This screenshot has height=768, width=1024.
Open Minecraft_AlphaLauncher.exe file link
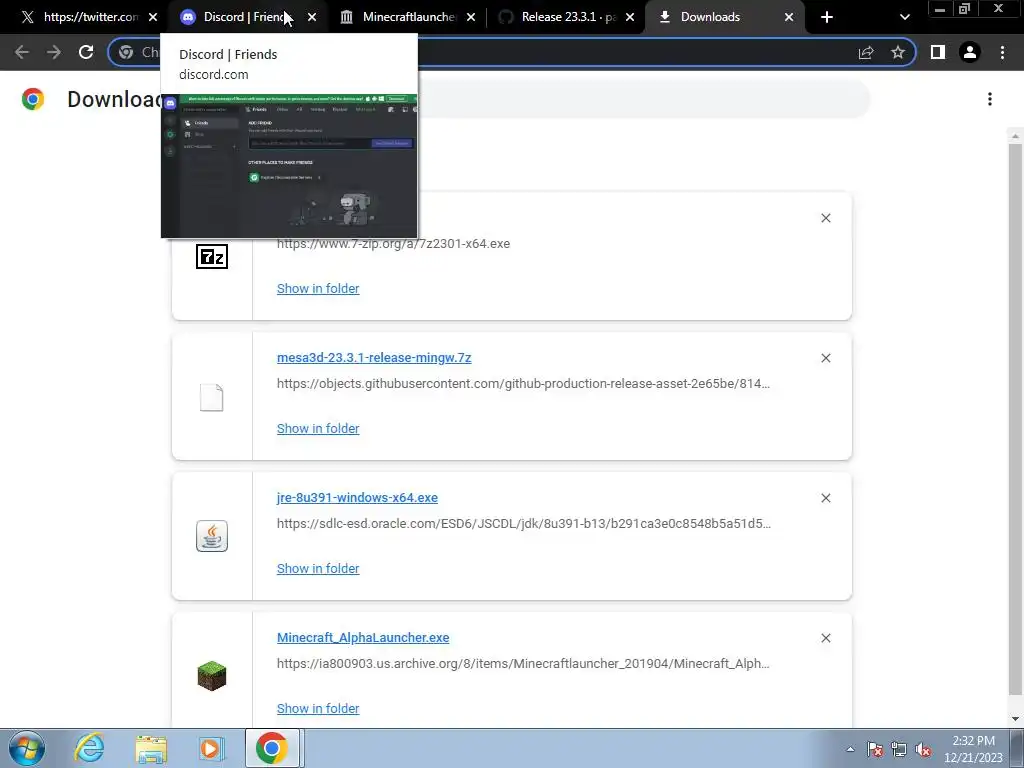pyautogui.click(x=363, y=637)
